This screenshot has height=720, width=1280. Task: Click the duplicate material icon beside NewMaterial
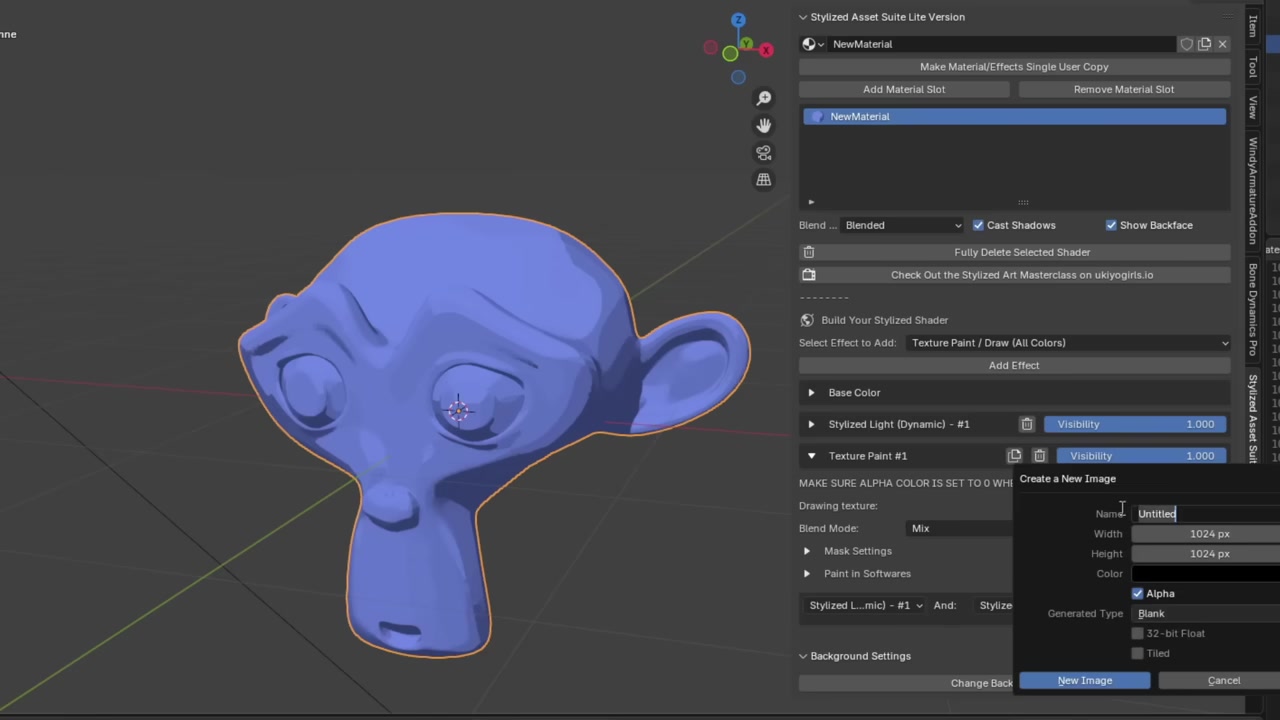[x=1204, y=44]
